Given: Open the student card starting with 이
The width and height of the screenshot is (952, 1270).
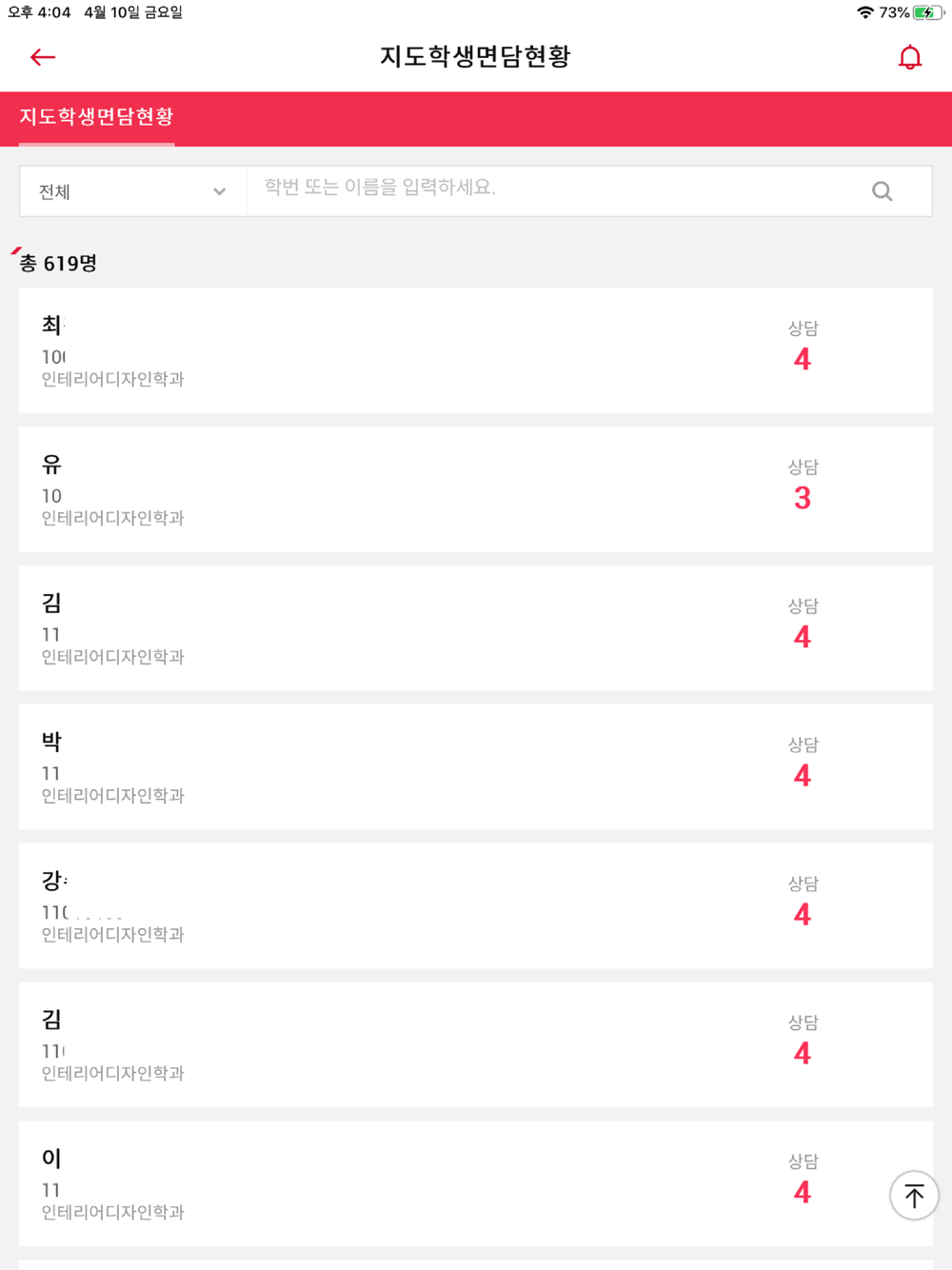Looking at the screenshot, I should pos(381,1184).
